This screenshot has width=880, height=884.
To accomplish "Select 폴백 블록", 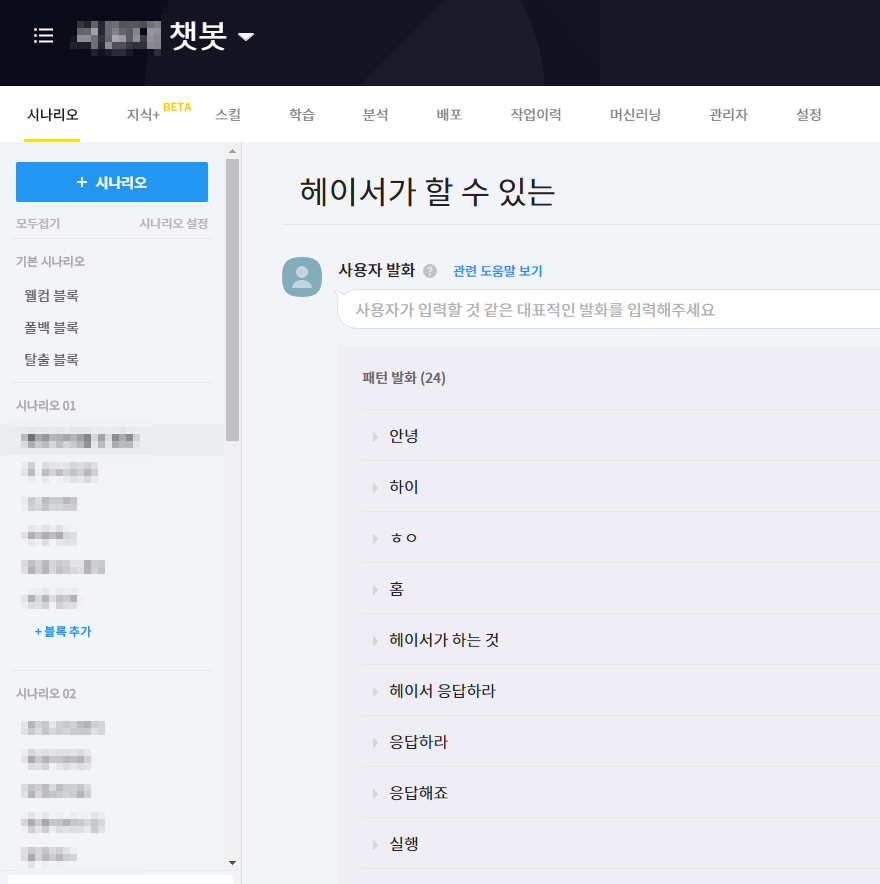I will (x=51, y=328).
